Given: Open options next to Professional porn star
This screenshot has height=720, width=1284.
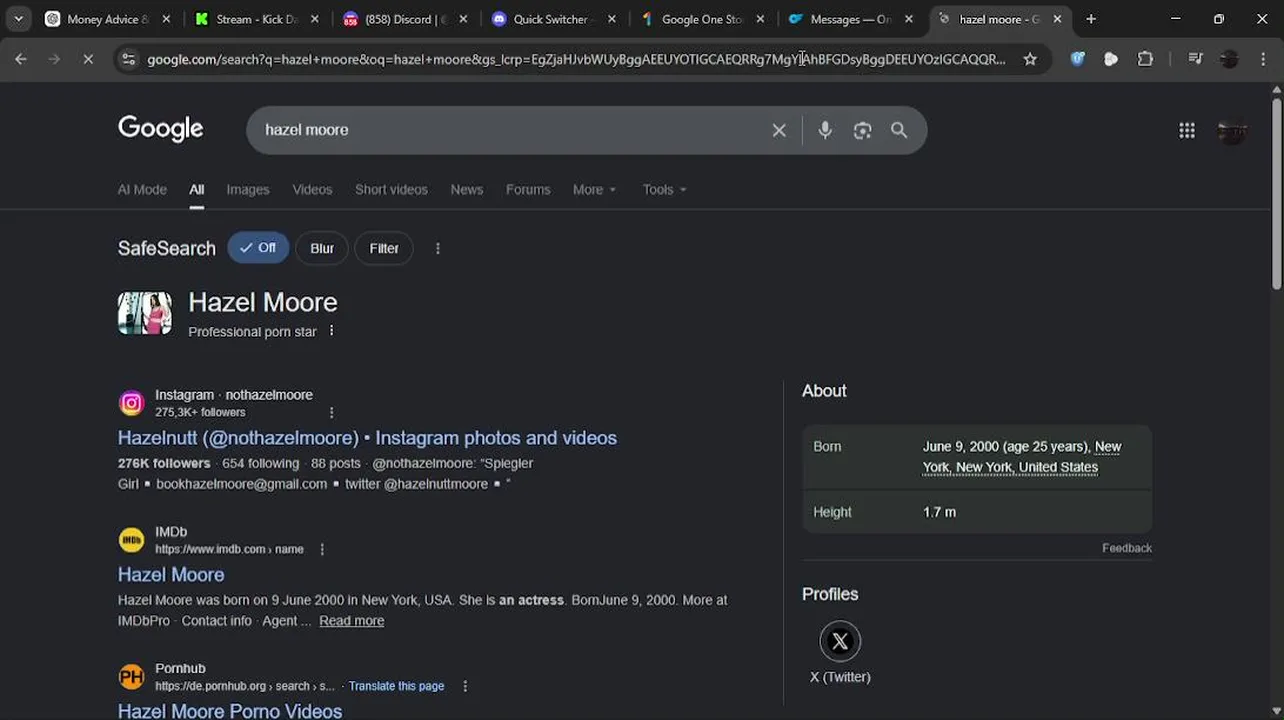Looking at the screenshot, I should tap(332, 331).
